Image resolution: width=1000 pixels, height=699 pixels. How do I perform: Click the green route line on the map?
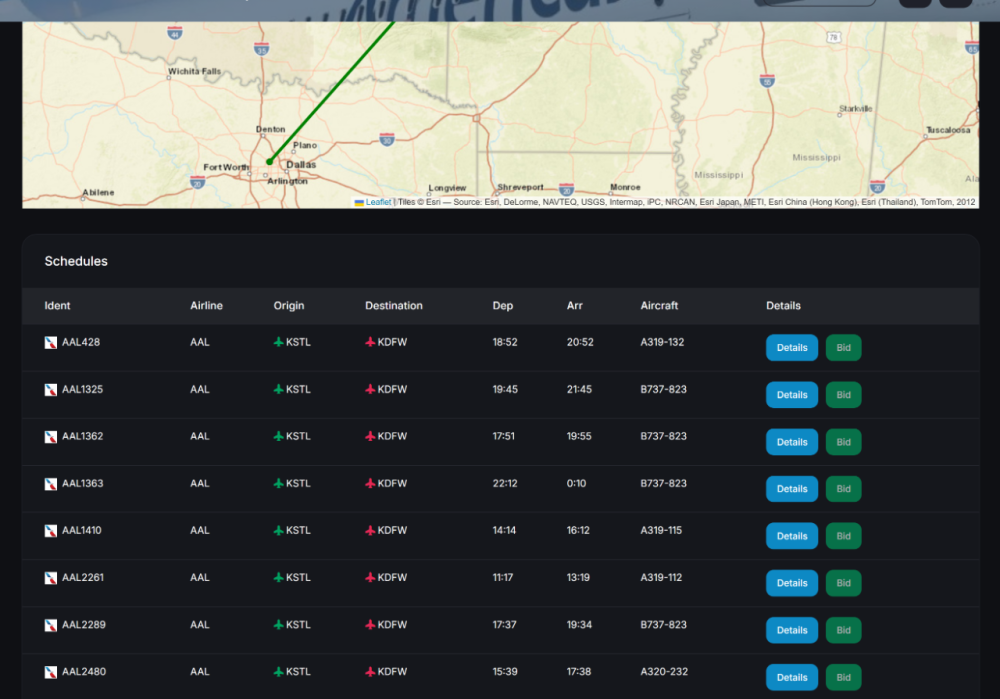pyautogui.click(x=330, y=91)
